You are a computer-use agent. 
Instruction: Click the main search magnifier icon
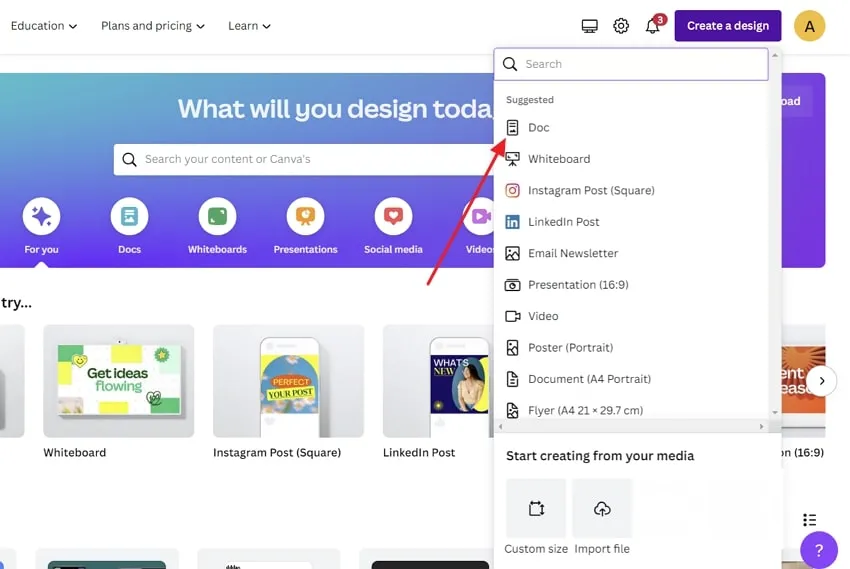(x=129, y=159)
